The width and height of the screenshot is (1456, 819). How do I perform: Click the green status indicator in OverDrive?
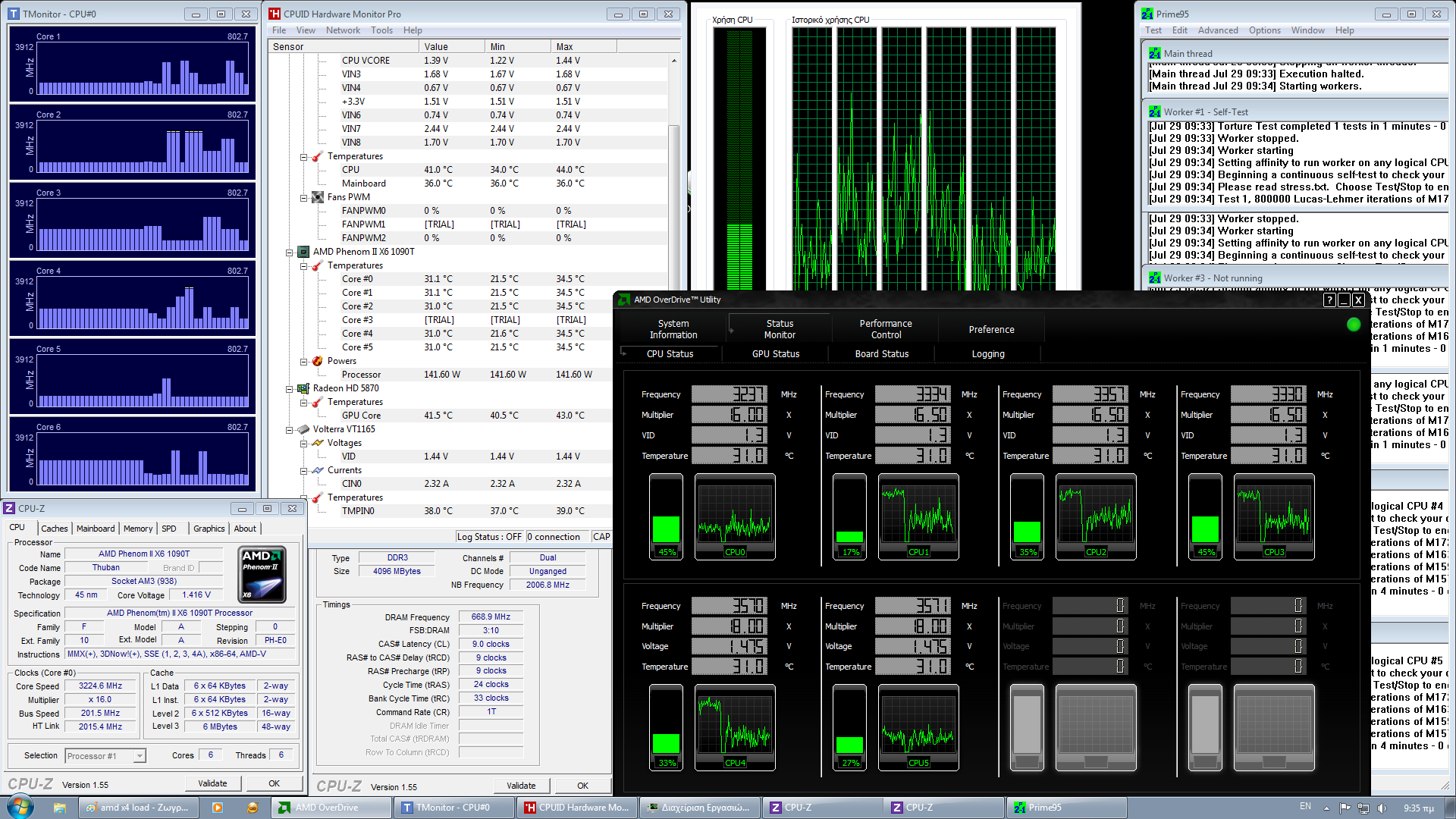[1354, 325]
